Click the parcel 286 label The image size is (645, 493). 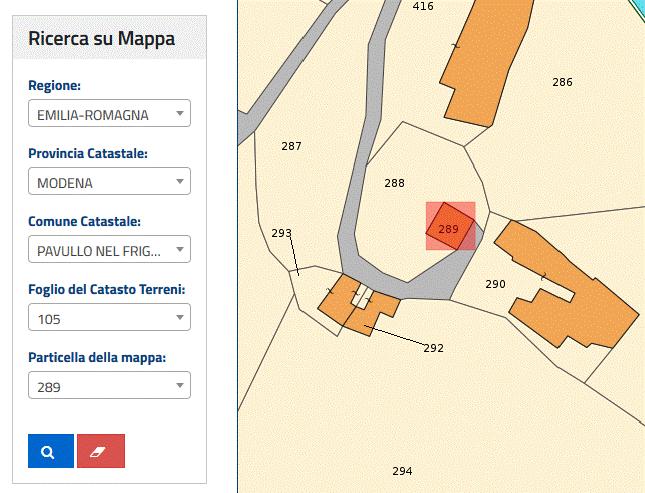(x=563, y=82)
